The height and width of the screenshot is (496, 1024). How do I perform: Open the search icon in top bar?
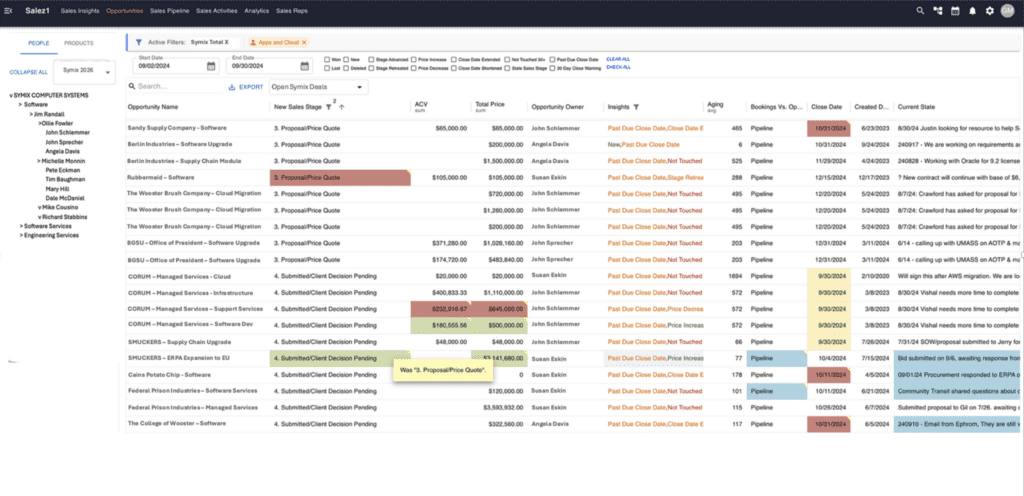[x=921, y=11]
